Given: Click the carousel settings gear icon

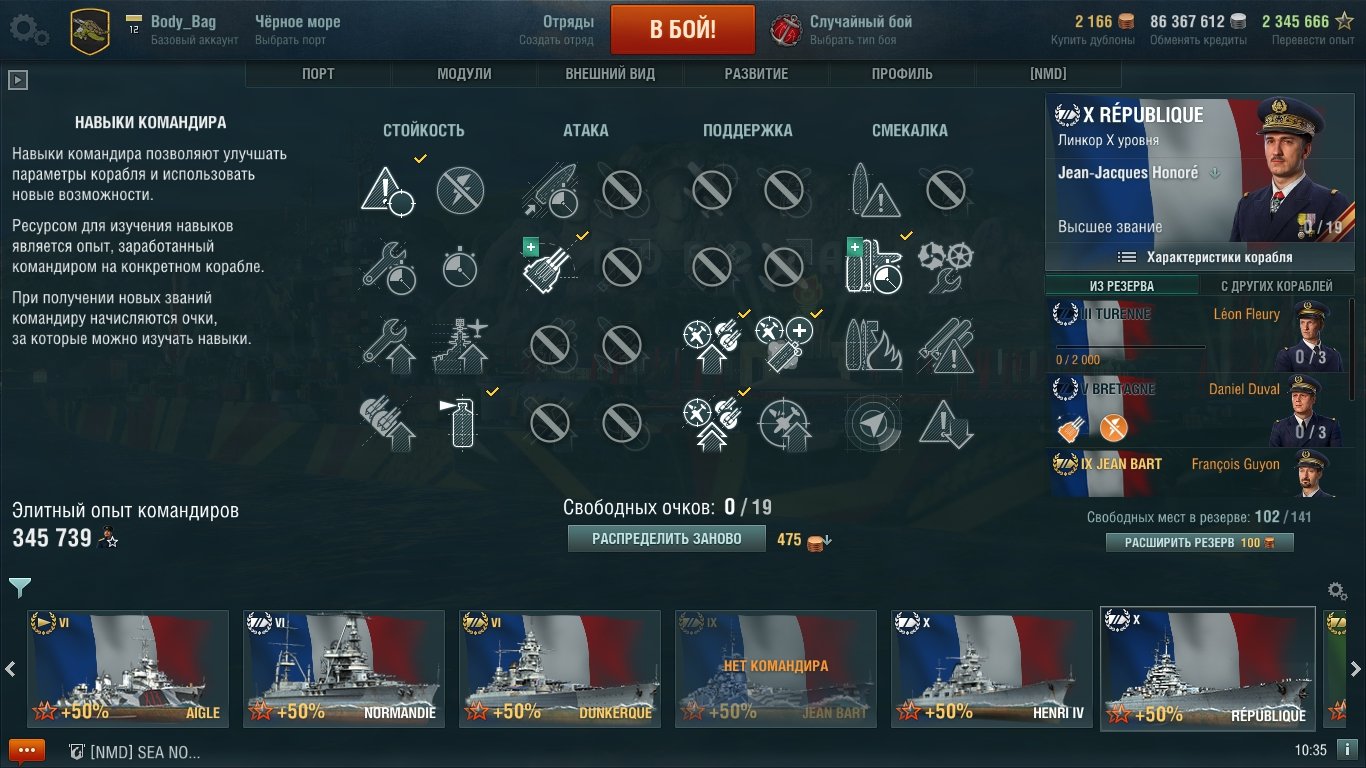Looking at the screenshot, I should pos(1336,591).
